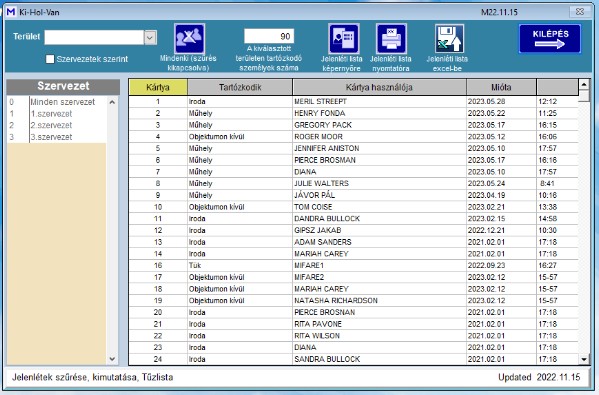Click the Szervezet list scroll-up arrow
Screen dimensions: 599x395
[112, 102]
